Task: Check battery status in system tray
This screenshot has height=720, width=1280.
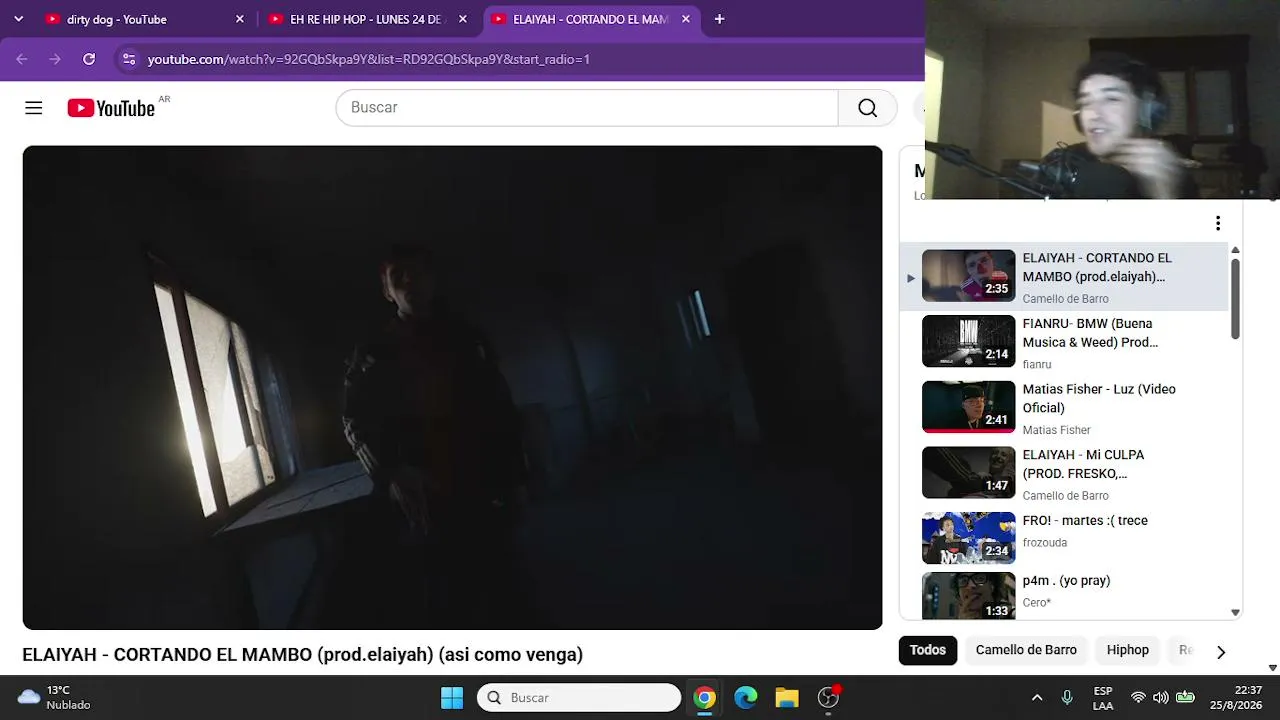Action: pyautogui.click(x=1185, y=698)
